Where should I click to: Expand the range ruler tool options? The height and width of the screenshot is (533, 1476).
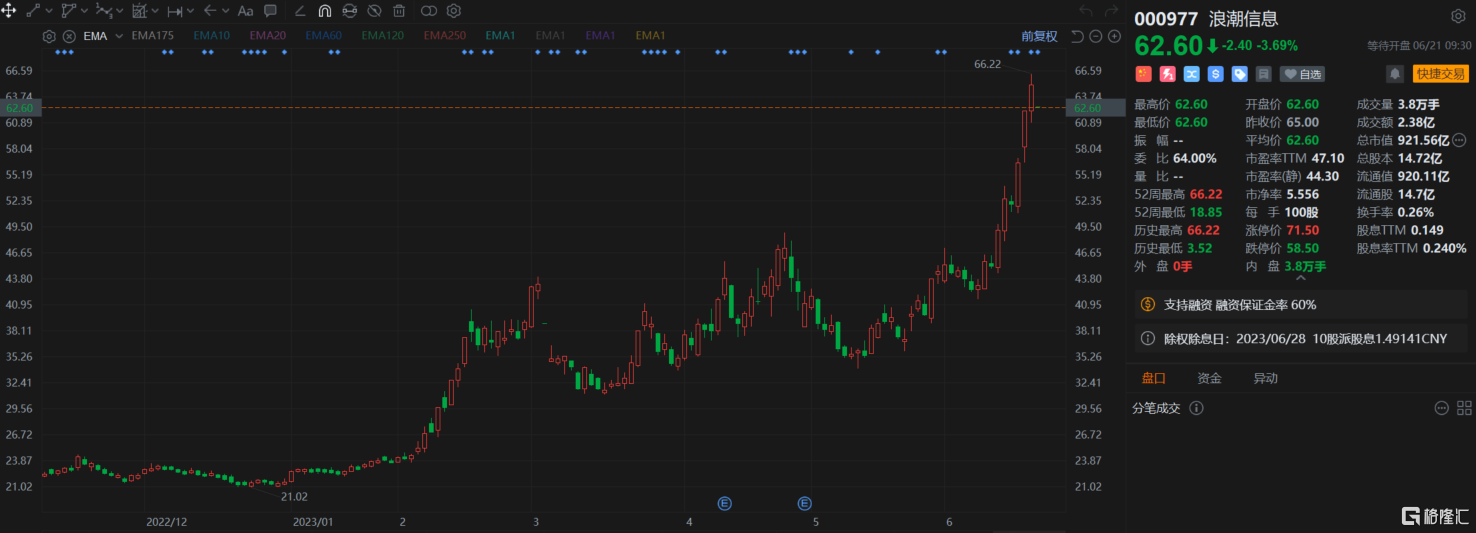[190, 11]
